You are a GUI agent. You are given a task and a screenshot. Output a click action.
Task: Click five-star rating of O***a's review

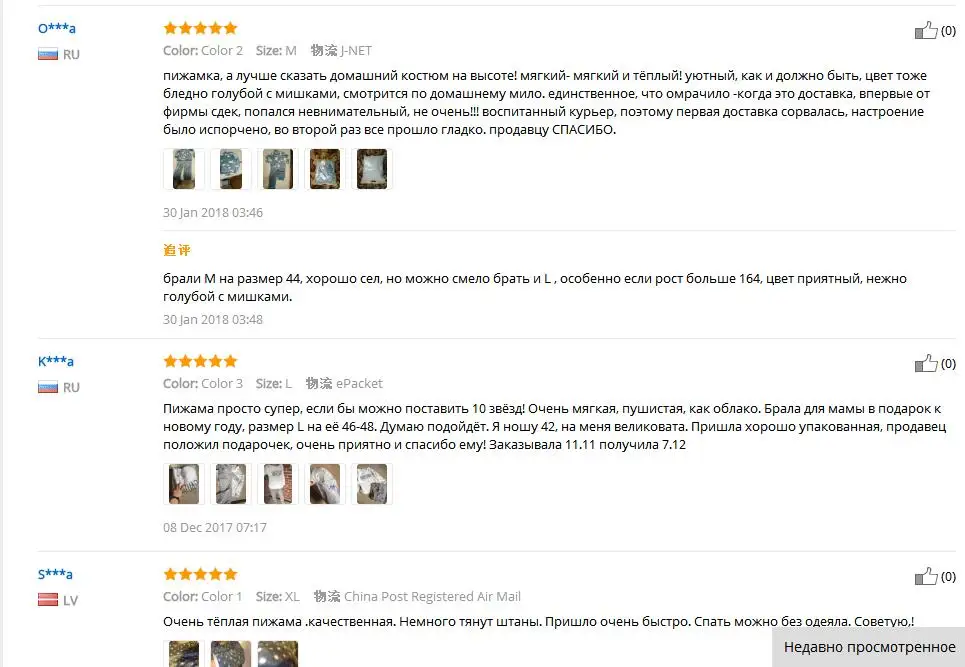coord(200,28)
